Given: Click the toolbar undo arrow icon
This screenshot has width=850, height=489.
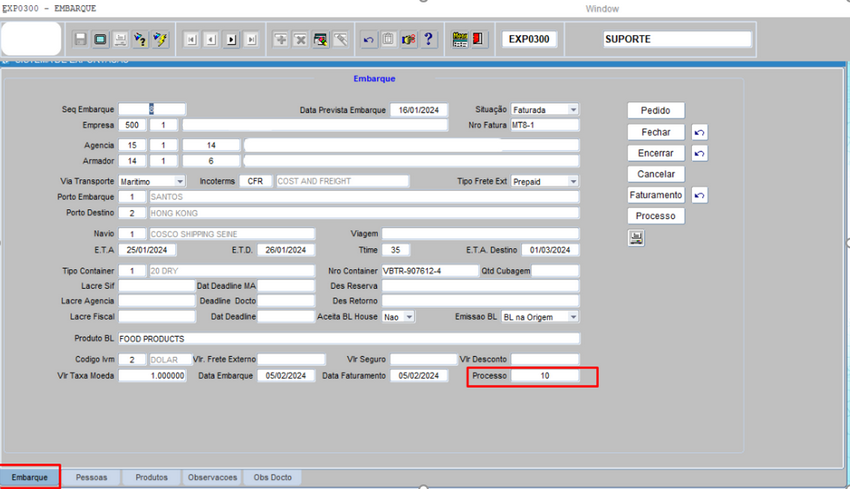Looking at the screenshot, I should (369, 39).
